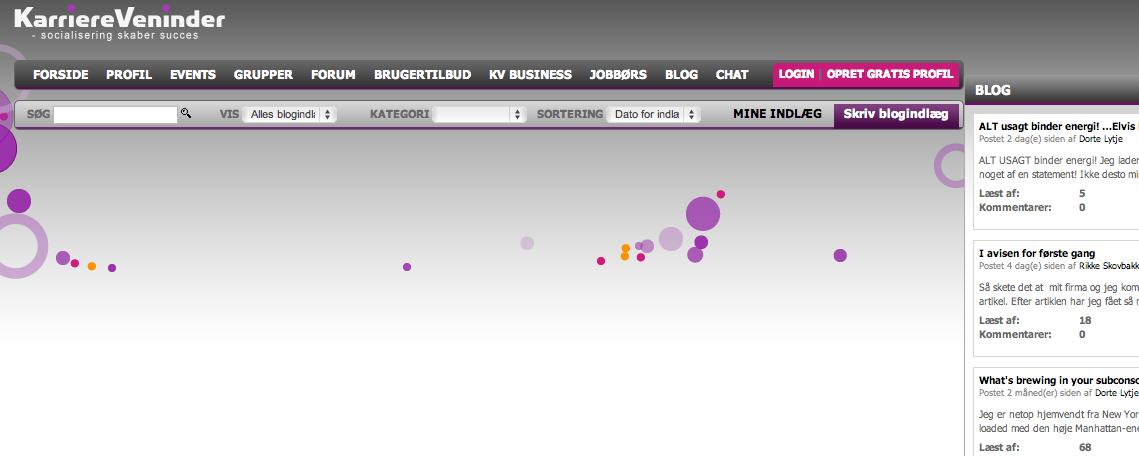1139x456 pixels.
Task: Open the BRUGERTILBUD page
Action: pyautogui.click(x=422, y=75)
